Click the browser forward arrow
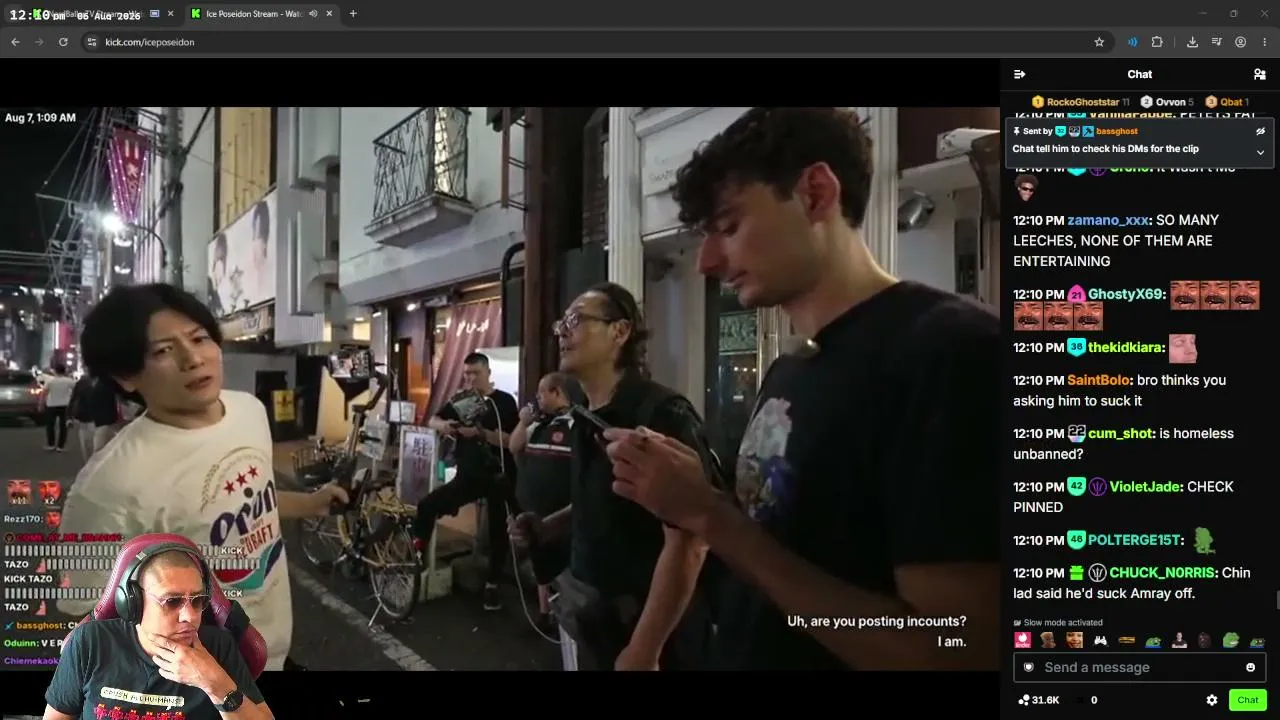The height and width of the screenshot is (720, 1280). 39,42
